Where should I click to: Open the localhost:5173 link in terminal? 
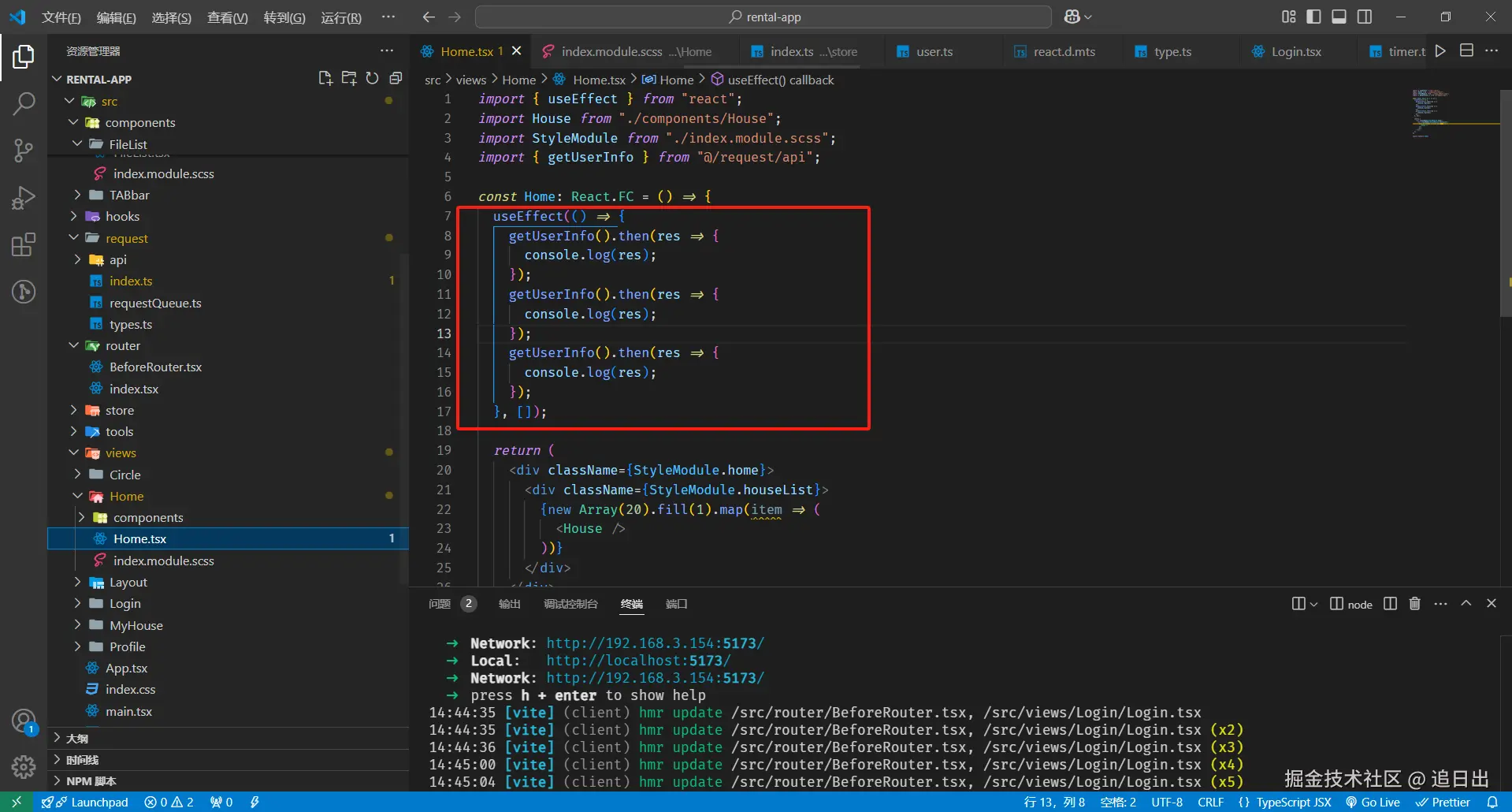[638, 661]
